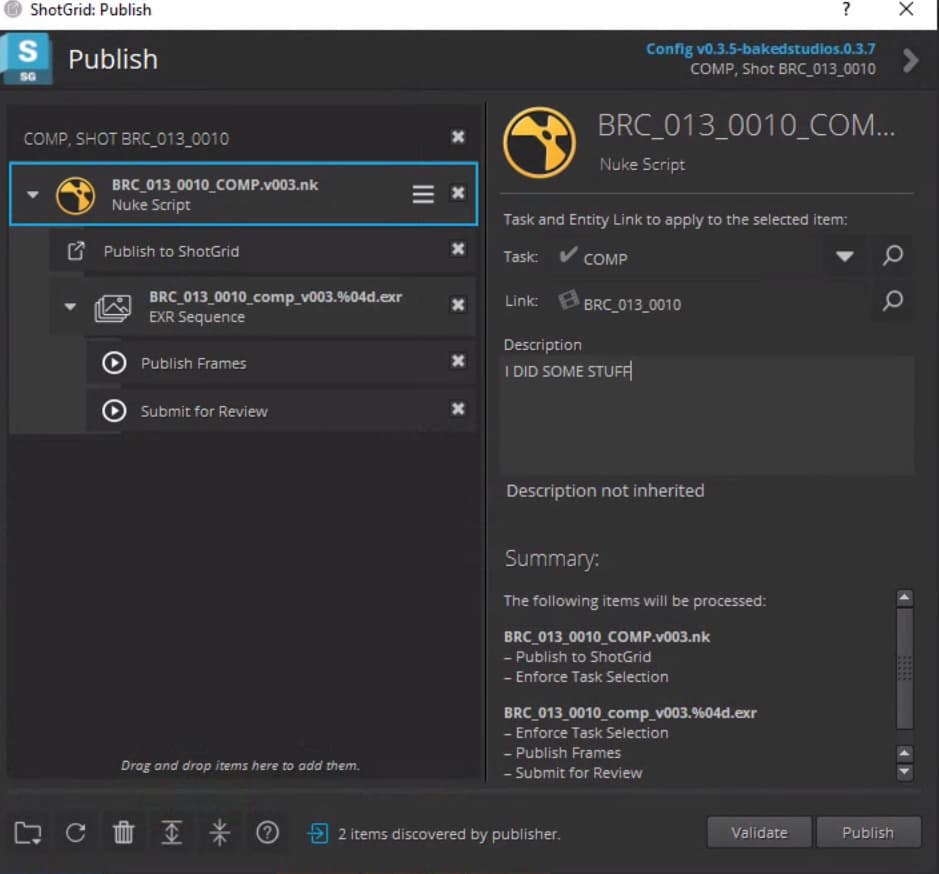The height and width of the screenshot is (874, 939).
Task: Collapse the BRC_013_0010_COMP.v003.nk tree item
Action: (x=33, y=195)
